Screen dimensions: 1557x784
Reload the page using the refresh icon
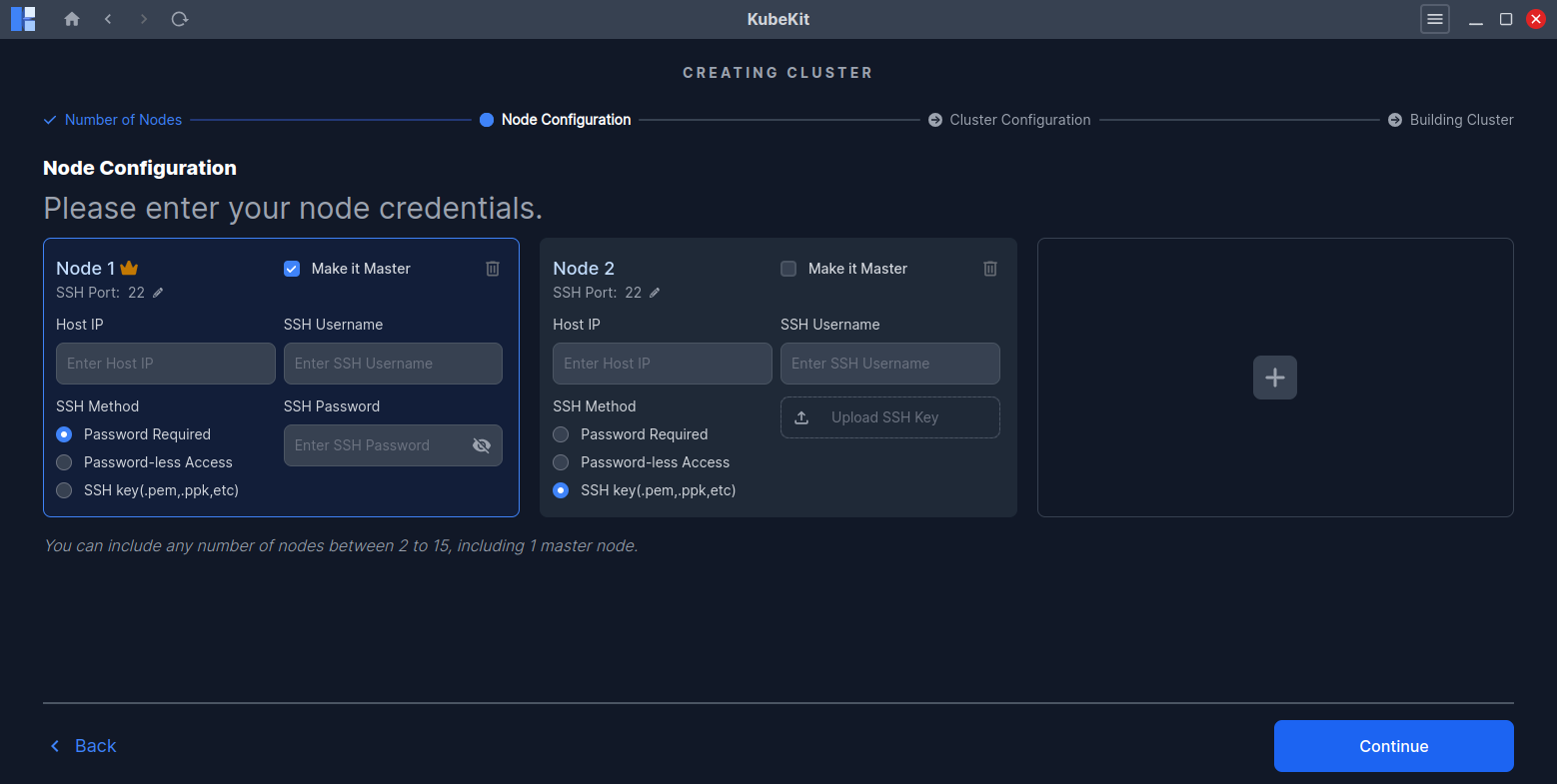(x=179, y=19)
